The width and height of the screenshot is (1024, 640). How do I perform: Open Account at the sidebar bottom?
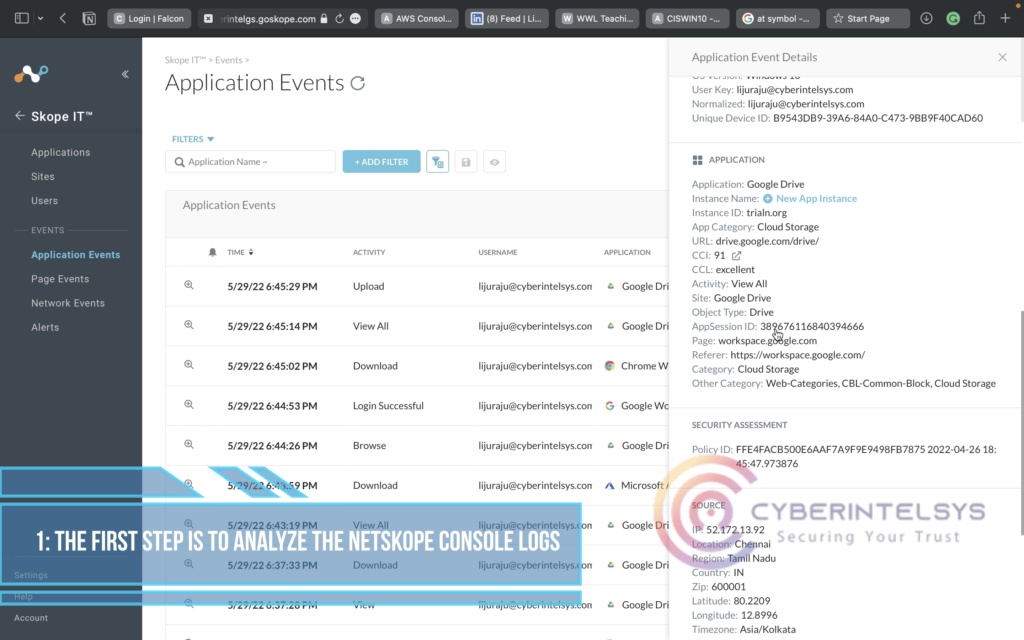(x=31, y=618)
